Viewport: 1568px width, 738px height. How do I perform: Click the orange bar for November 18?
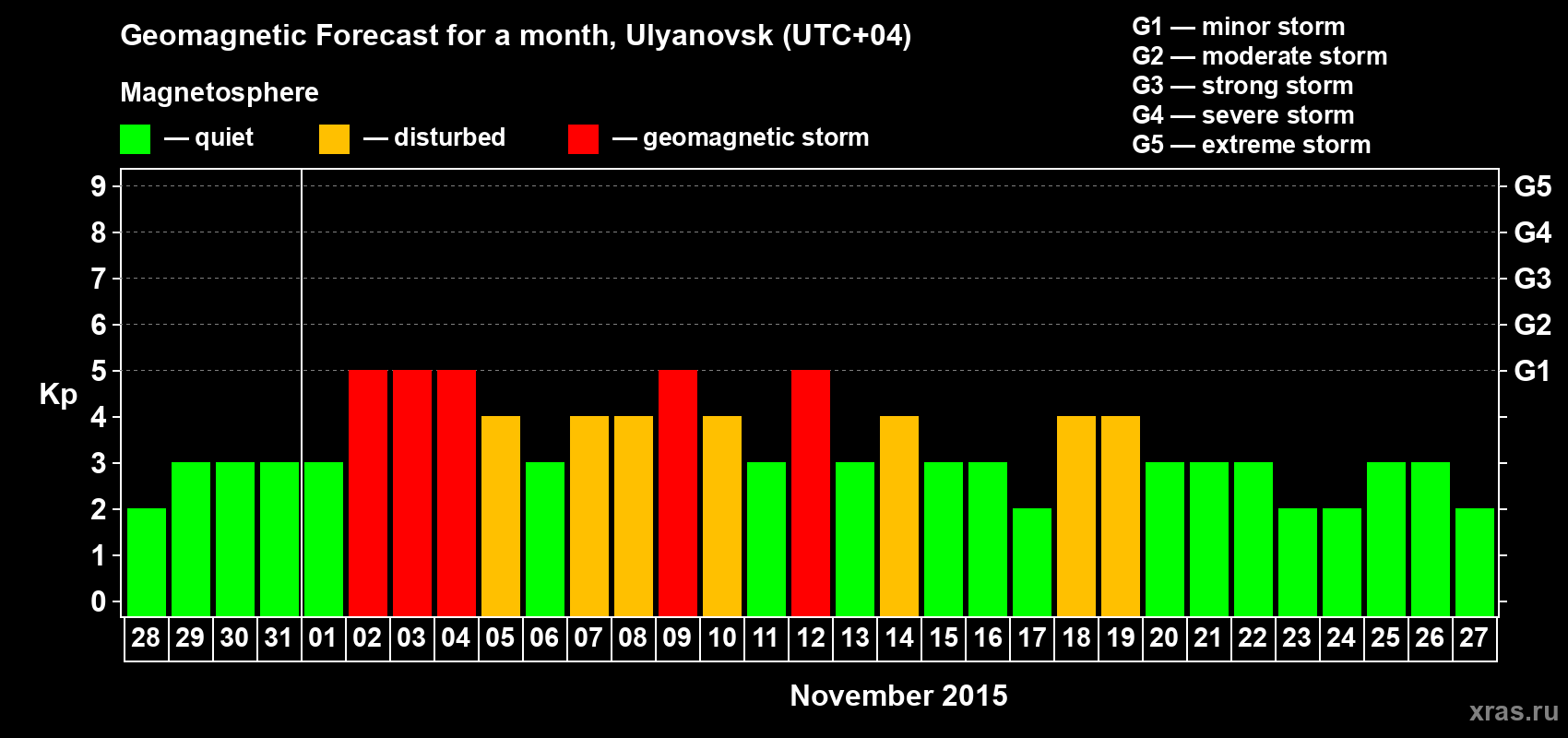1076,516
